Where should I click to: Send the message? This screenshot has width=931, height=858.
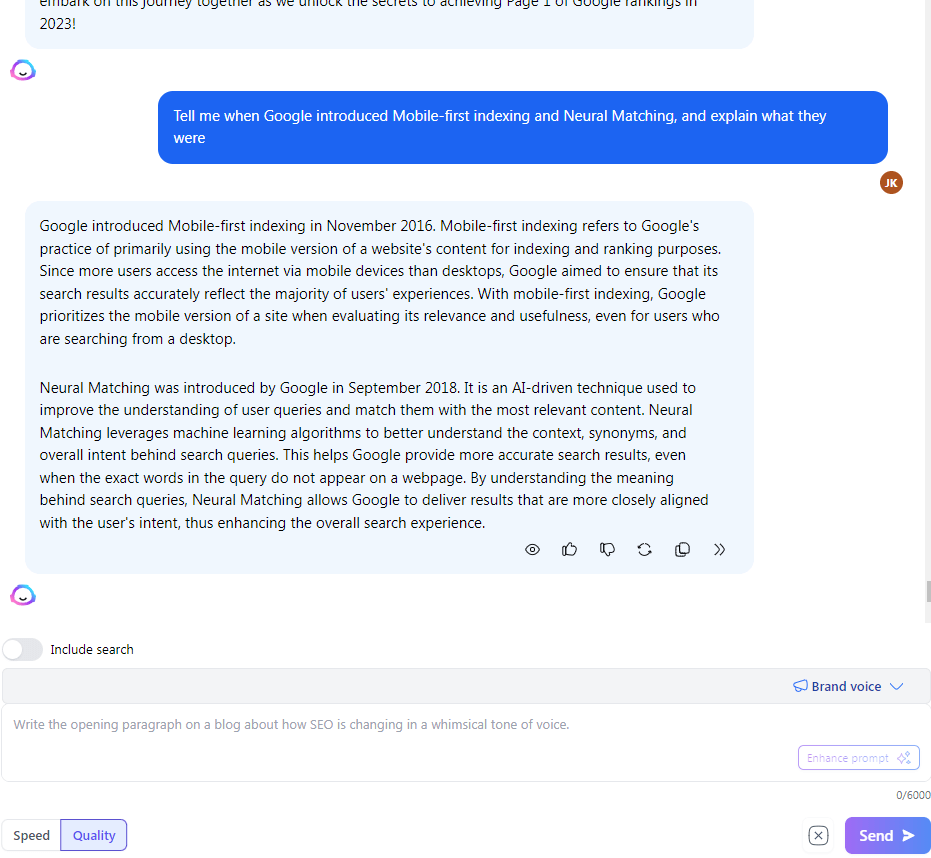[x=887, y=835]
